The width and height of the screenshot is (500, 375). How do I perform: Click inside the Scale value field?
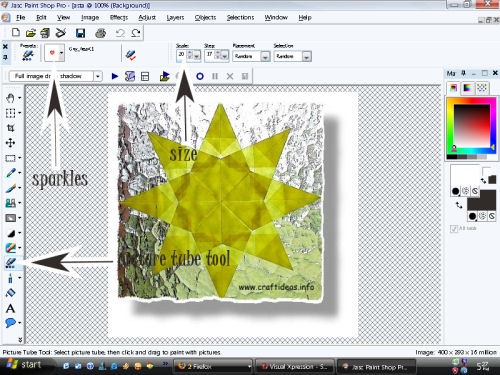[181, 55]
